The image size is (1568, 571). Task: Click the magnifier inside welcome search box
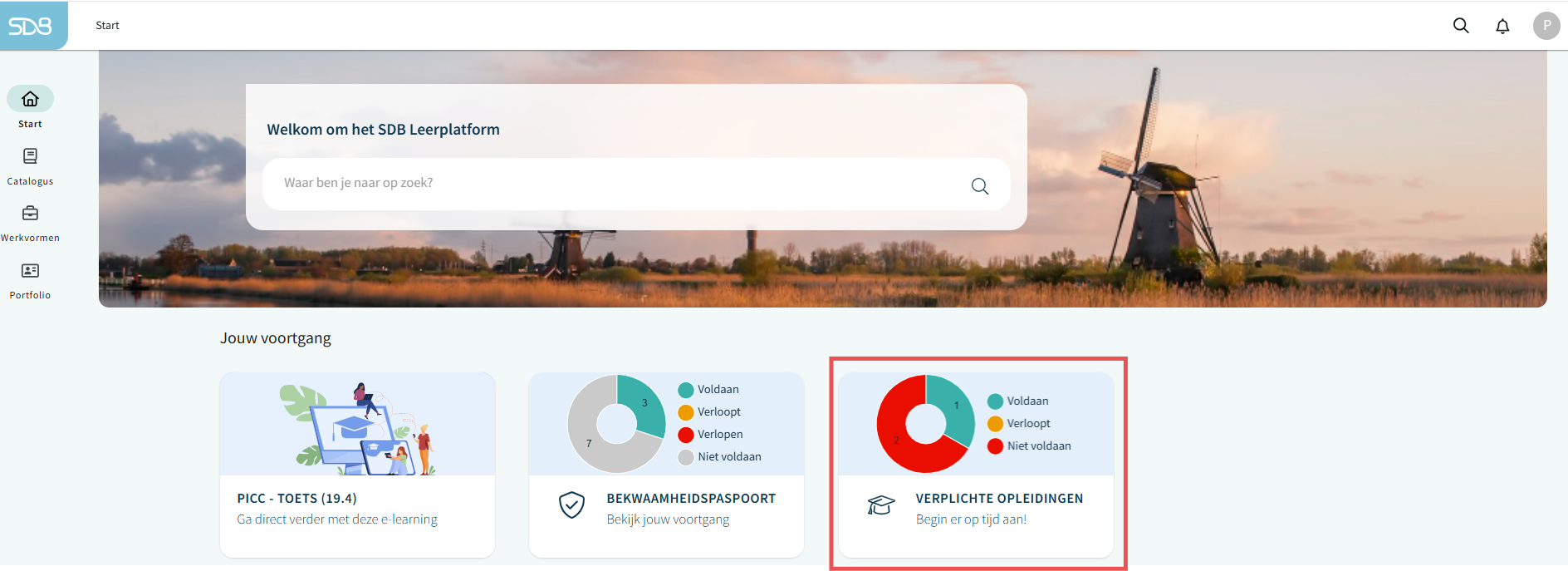(980, 186)
